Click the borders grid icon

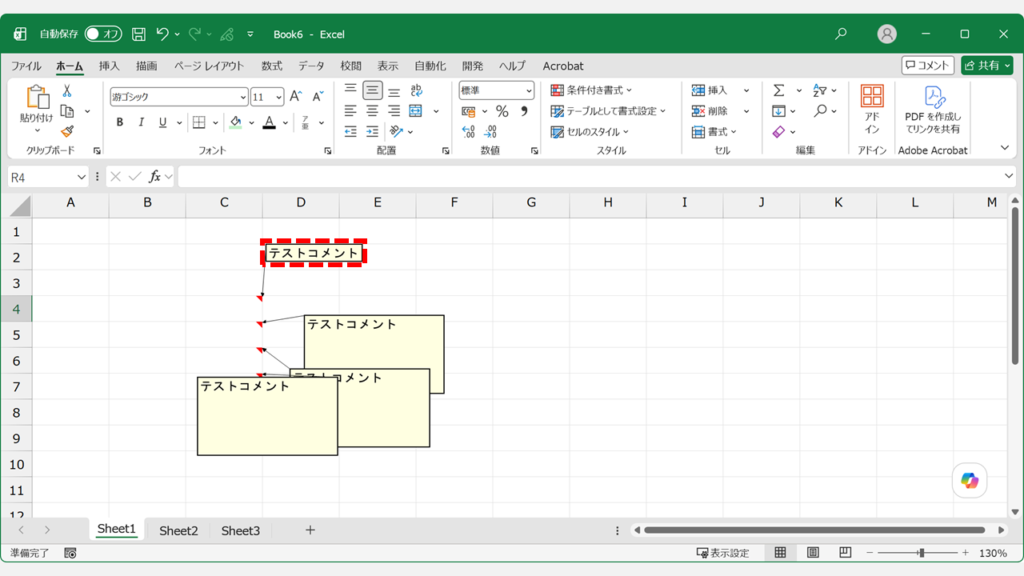(x=199, y=122)
